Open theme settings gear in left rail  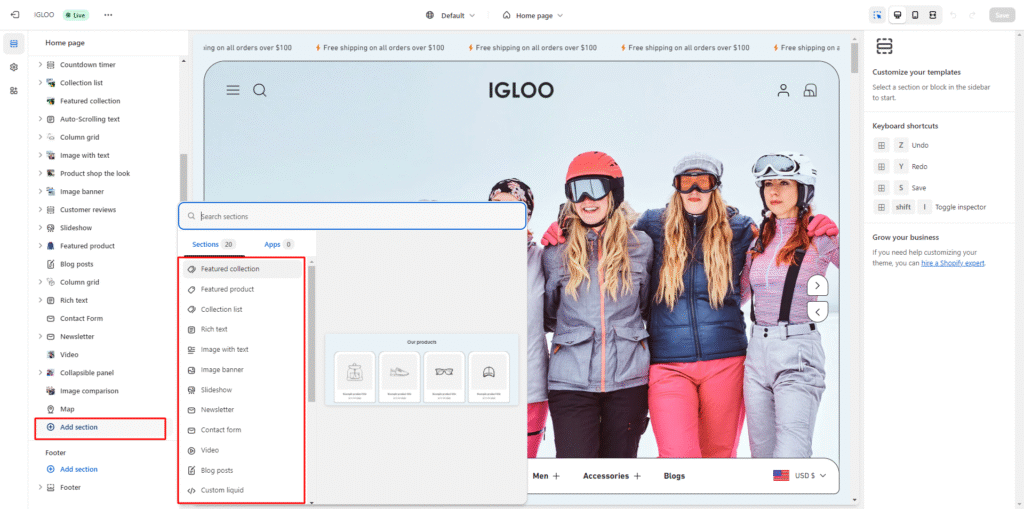14,67
